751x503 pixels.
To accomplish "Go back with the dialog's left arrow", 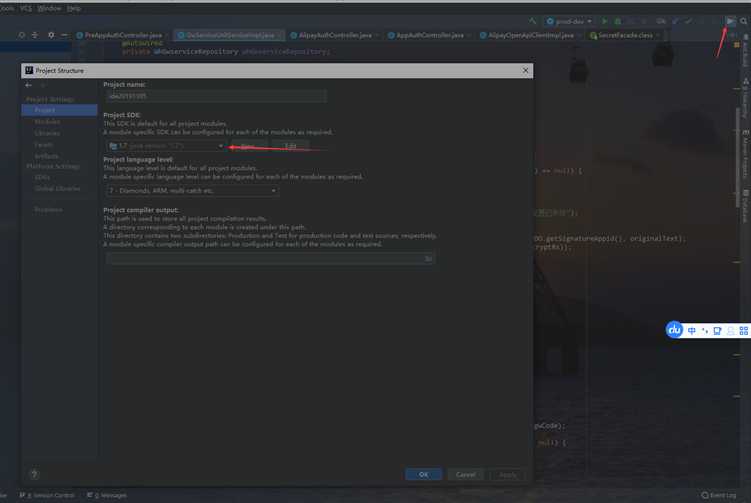I will tap(29, 85).
